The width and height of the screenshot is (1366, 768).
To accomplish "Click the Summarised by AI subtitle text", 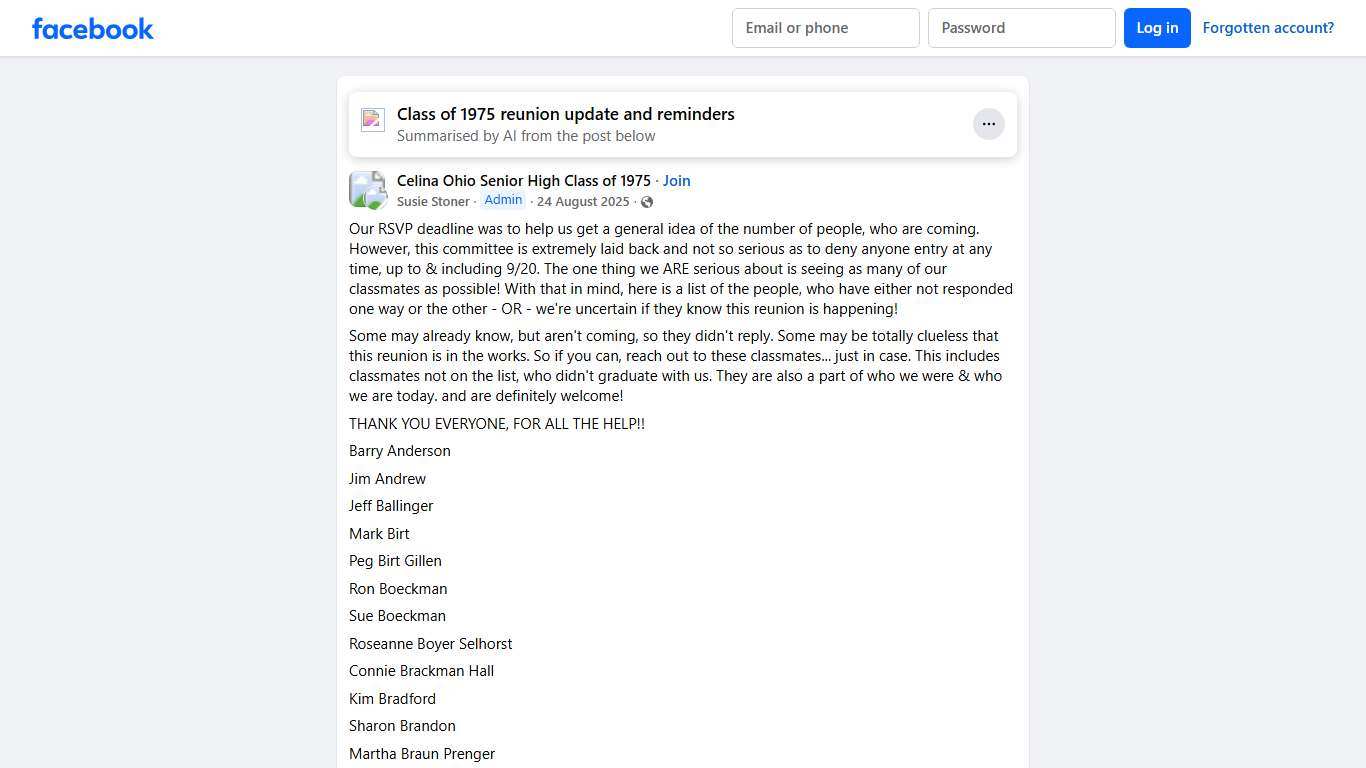I will click(x=526, y=136).
